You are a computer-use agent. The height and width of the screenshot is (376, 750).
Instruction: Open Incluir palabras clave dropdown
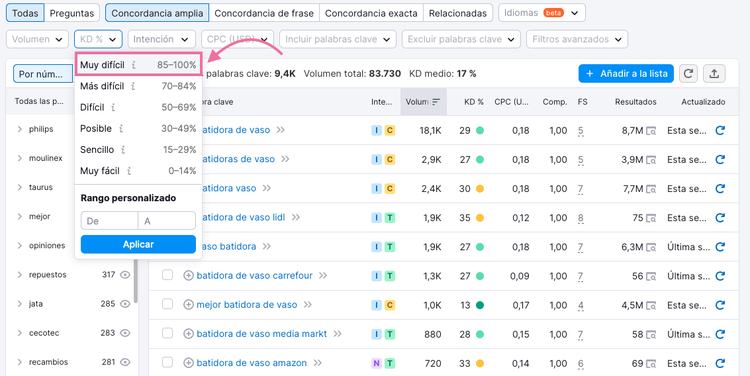(338, 39)
